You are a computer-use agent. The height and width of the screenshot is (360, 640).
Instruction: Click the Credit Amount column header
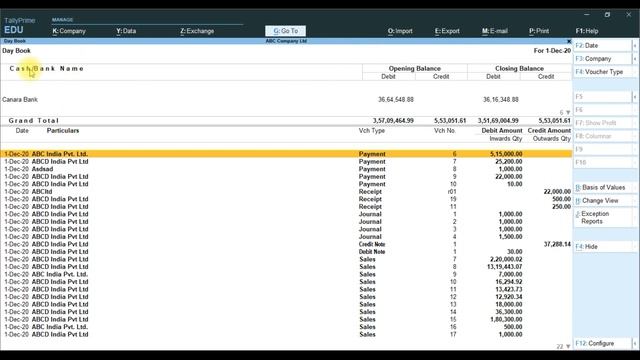(549, 131)
